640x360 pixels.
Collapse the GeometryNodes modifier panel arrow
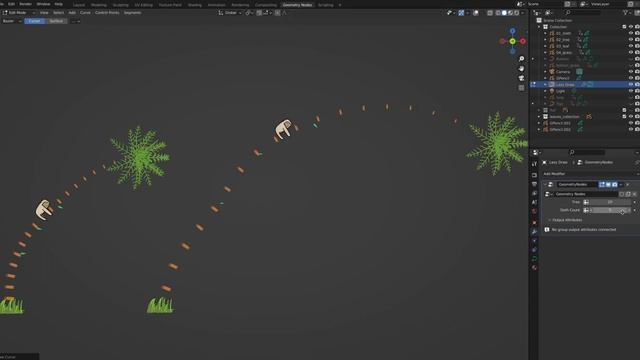545,184
